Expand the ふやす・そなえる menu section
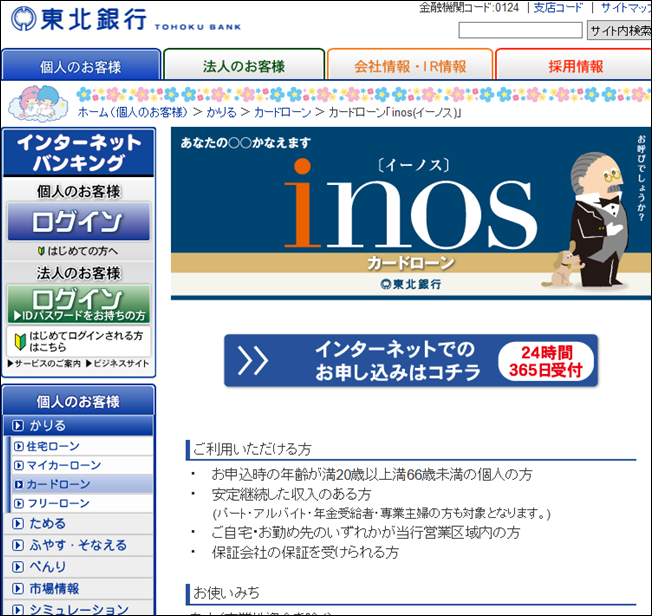Image resolution: width=652 pixels, height=616 pixels. point(79,545)
